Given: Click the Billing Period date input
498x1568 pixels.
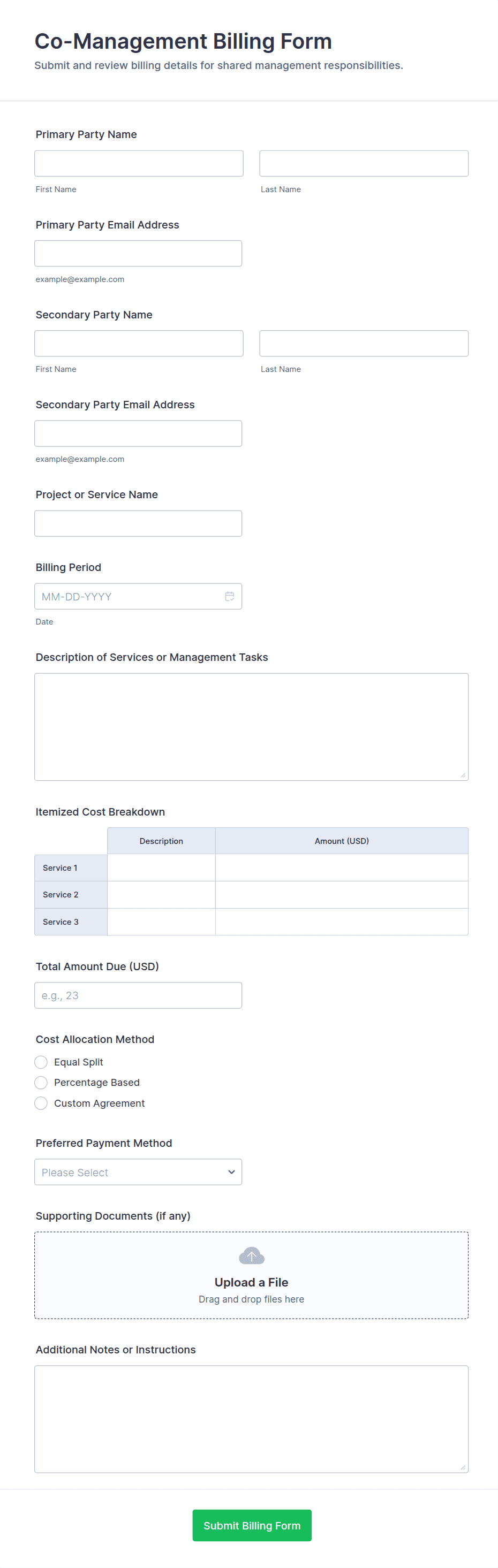Looking at the screenshot, I should [128, 597].
